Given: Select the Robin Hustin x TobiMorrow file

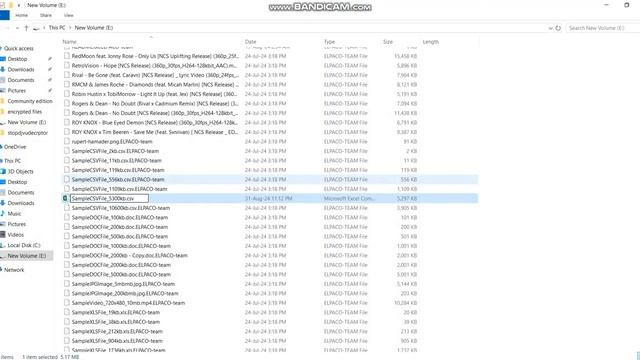Looking at the screenshot, I should click(154, 94).
